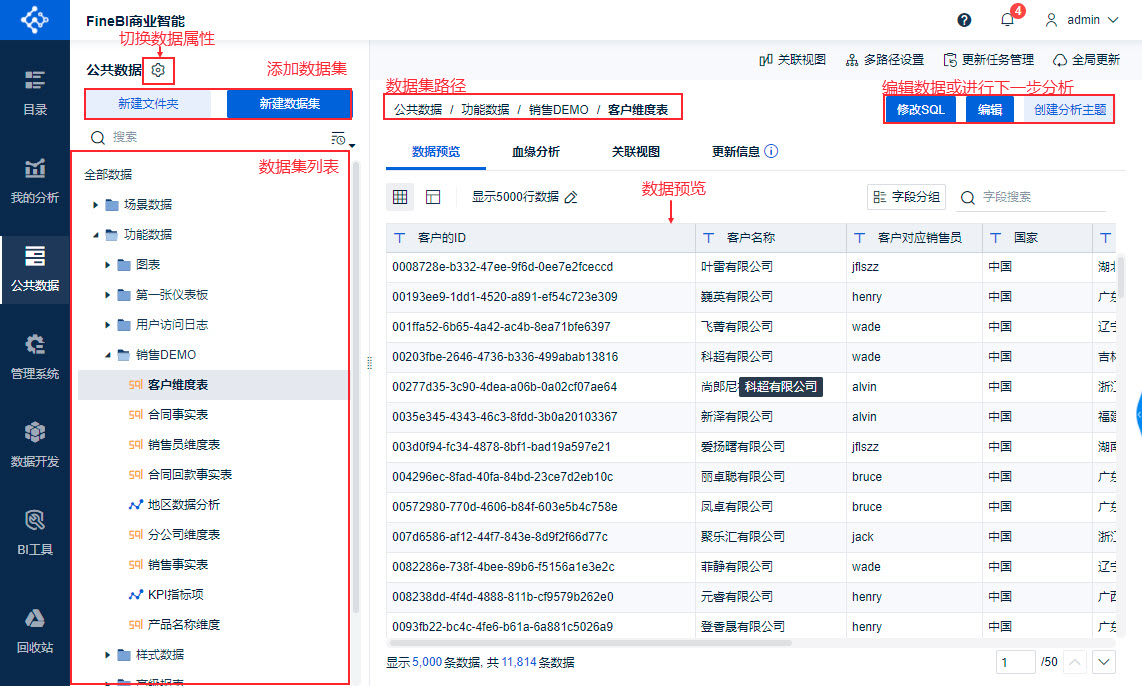Click the gear icon beside 公共数据
The image size is (1142, 686).
[158, 70]
